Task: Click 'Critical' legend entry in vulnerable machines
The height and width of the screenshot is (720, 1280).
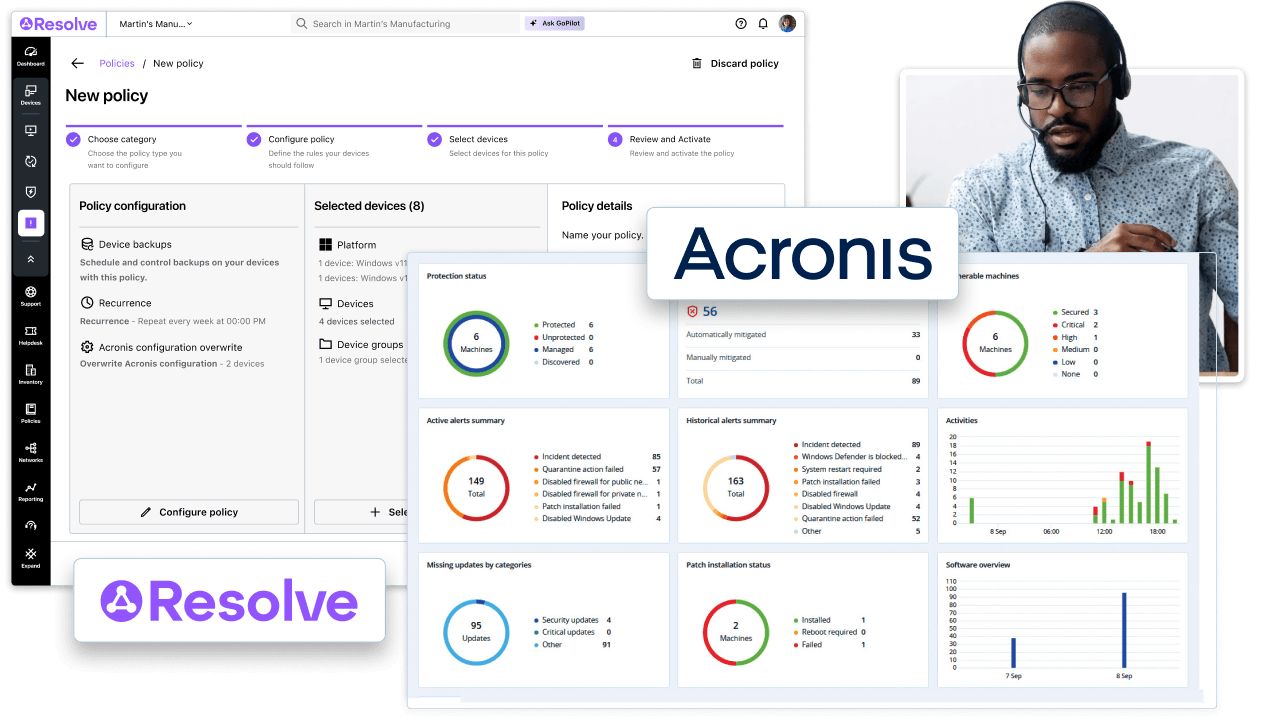Action: pos(1073,325)
